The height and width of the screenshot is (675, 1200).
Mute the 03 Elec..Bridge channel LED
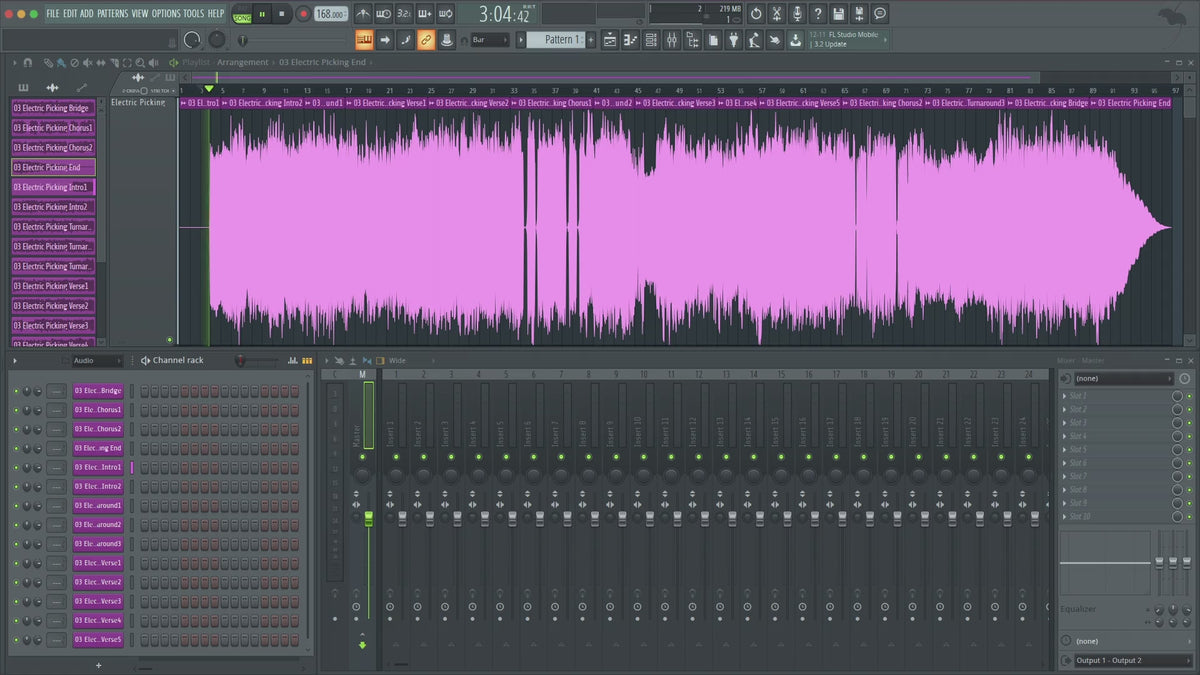[x=16, y=391]
